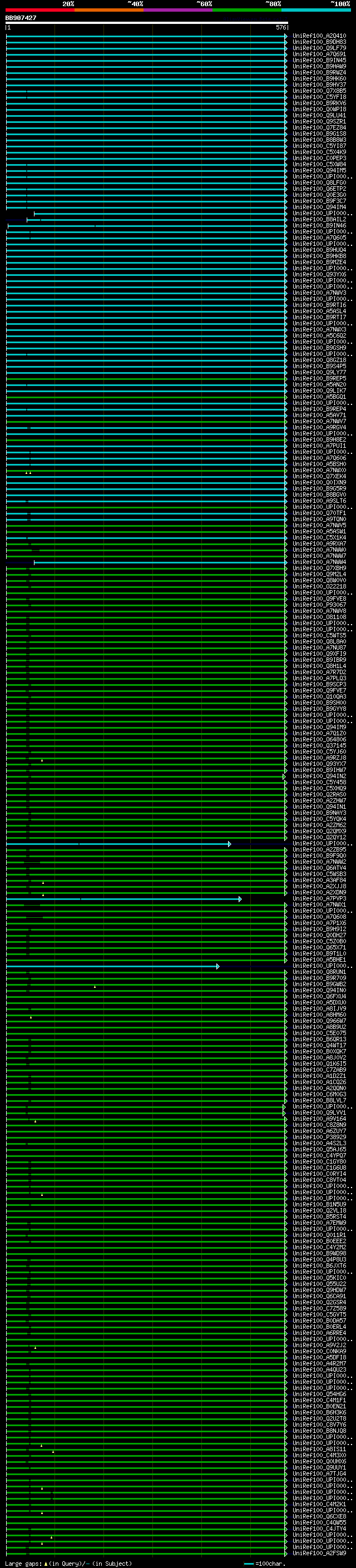356x1568 pixels.
Task: Click hit label UniRef100_Q8RUN1
Action: [x=319, y=972]
